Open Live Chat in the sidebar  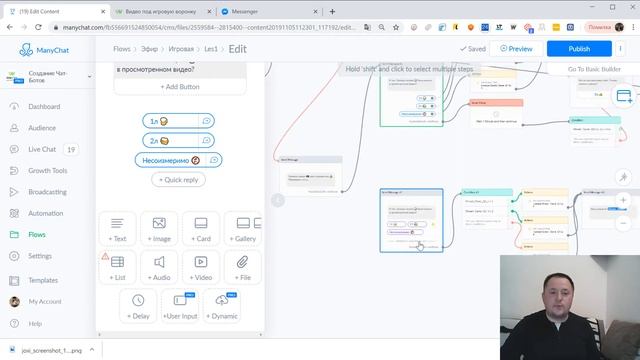[42, 149]
